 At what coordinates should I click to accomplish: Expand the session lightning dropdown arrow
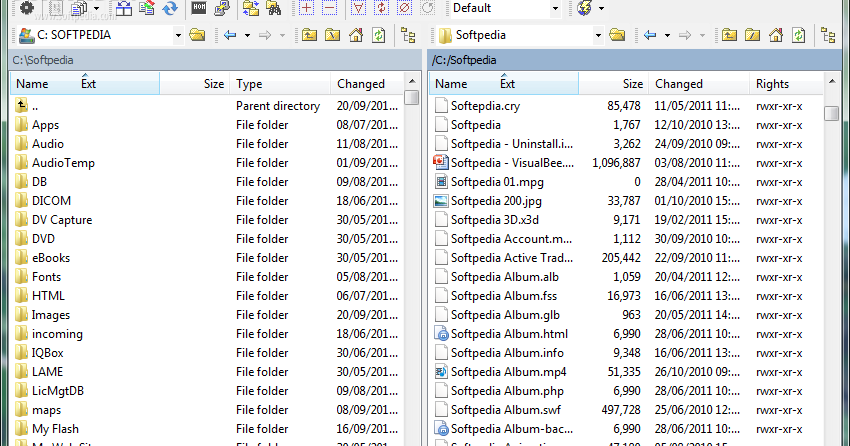tap(601, 8)
